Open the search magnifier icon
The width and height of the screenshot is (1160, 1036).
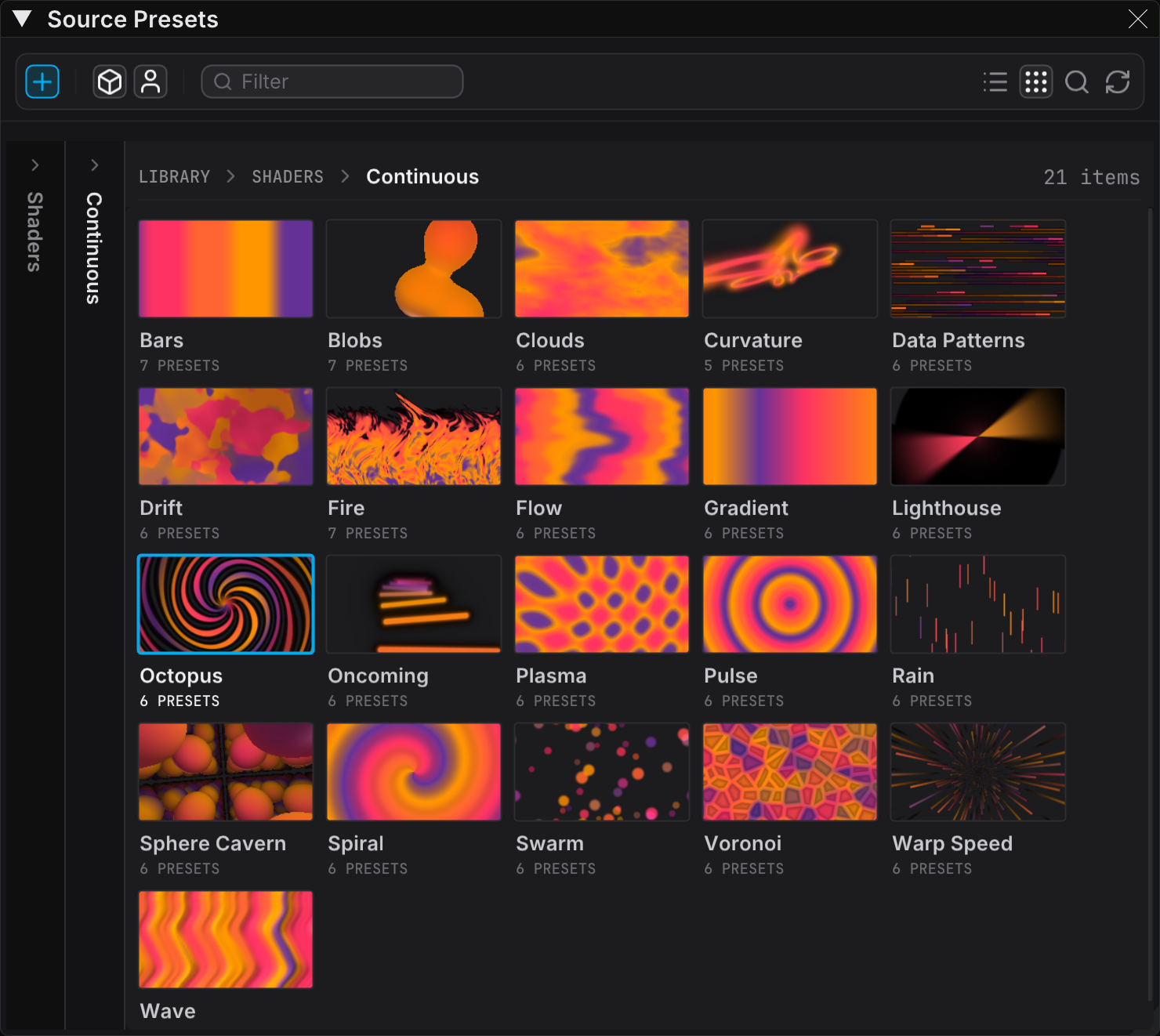[1077, 82]
